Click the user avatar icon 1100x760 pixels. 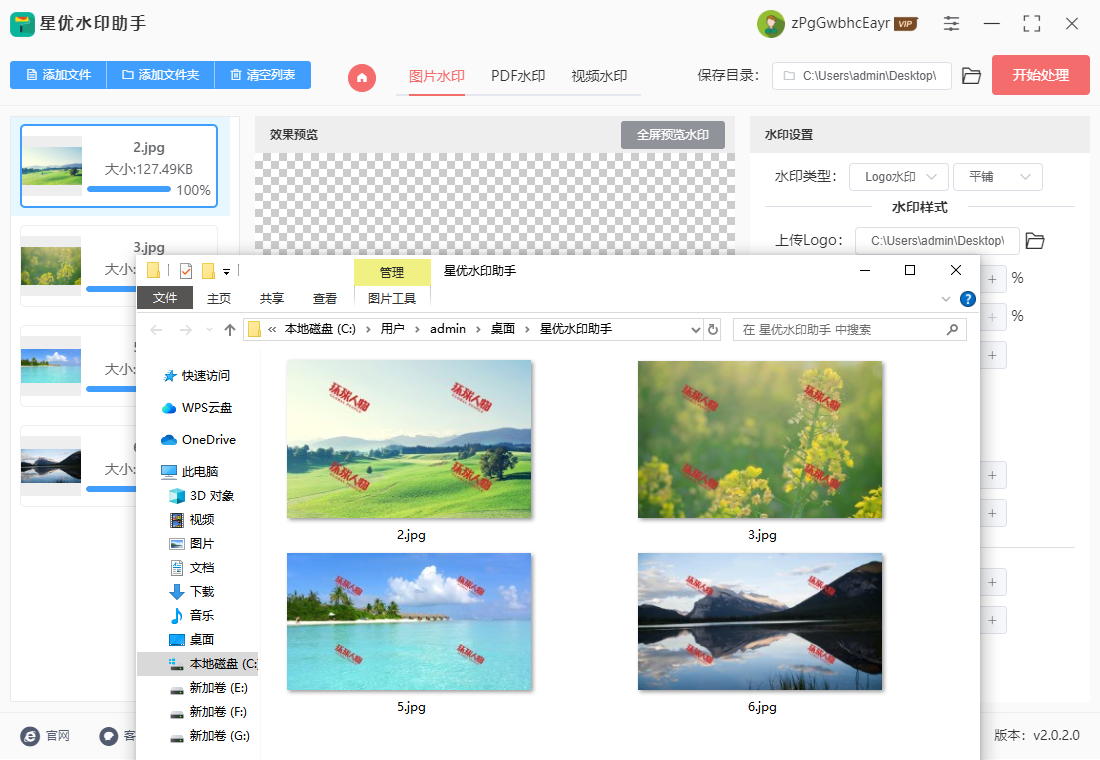coord(770,24)
